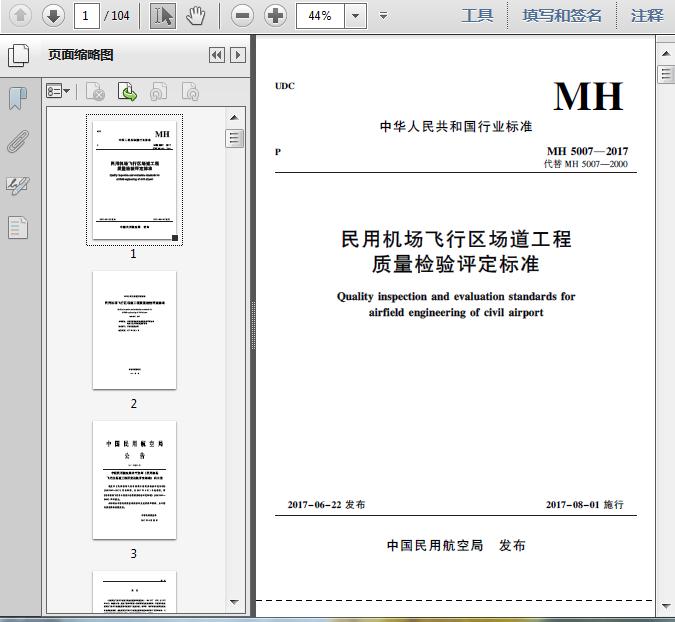The image size is (675, 622).
Task: Toggle the page thumbnails panel icon
Action: point(18,56)
